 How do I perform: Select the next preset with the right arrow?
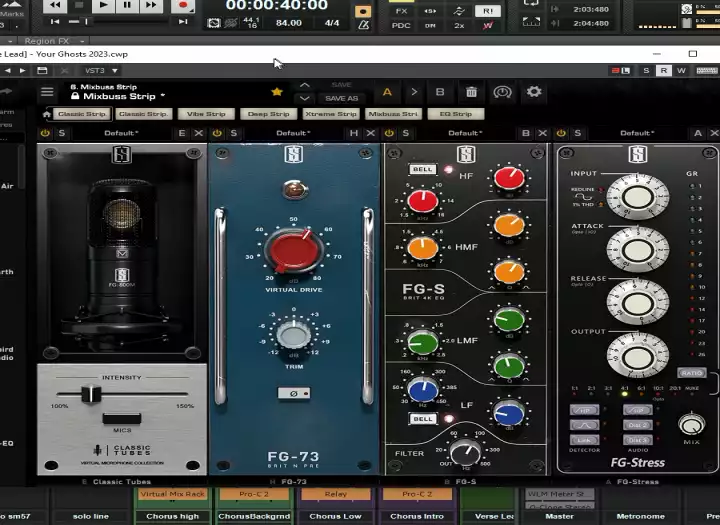[22, 70]
